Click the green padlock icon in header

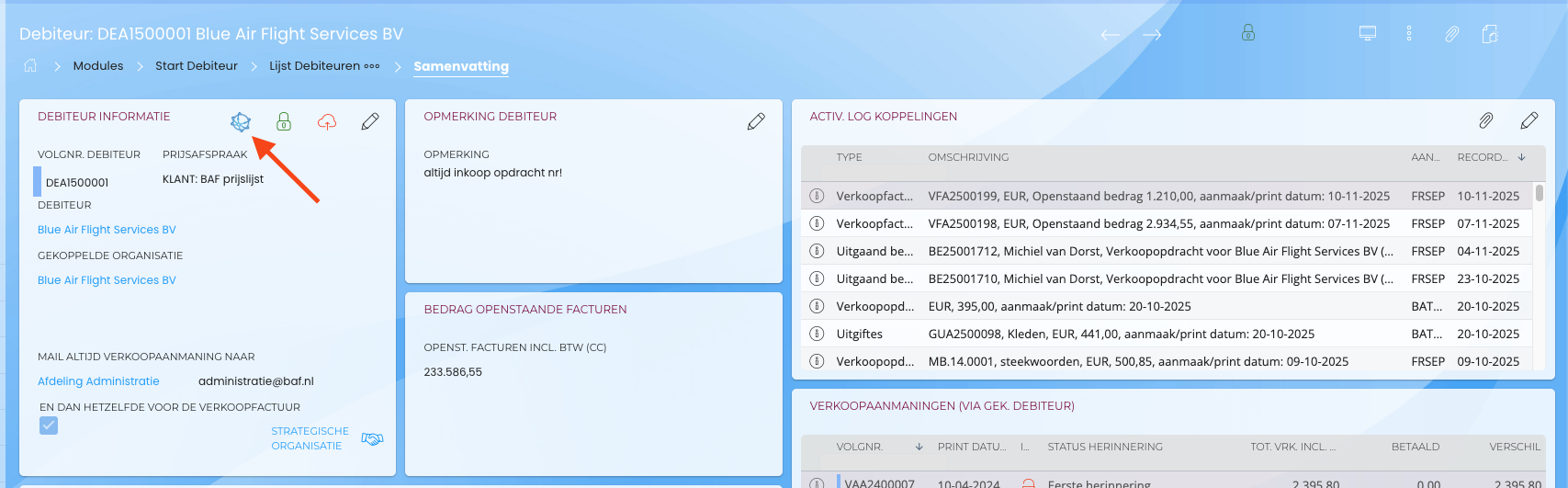click(1248, 33)
